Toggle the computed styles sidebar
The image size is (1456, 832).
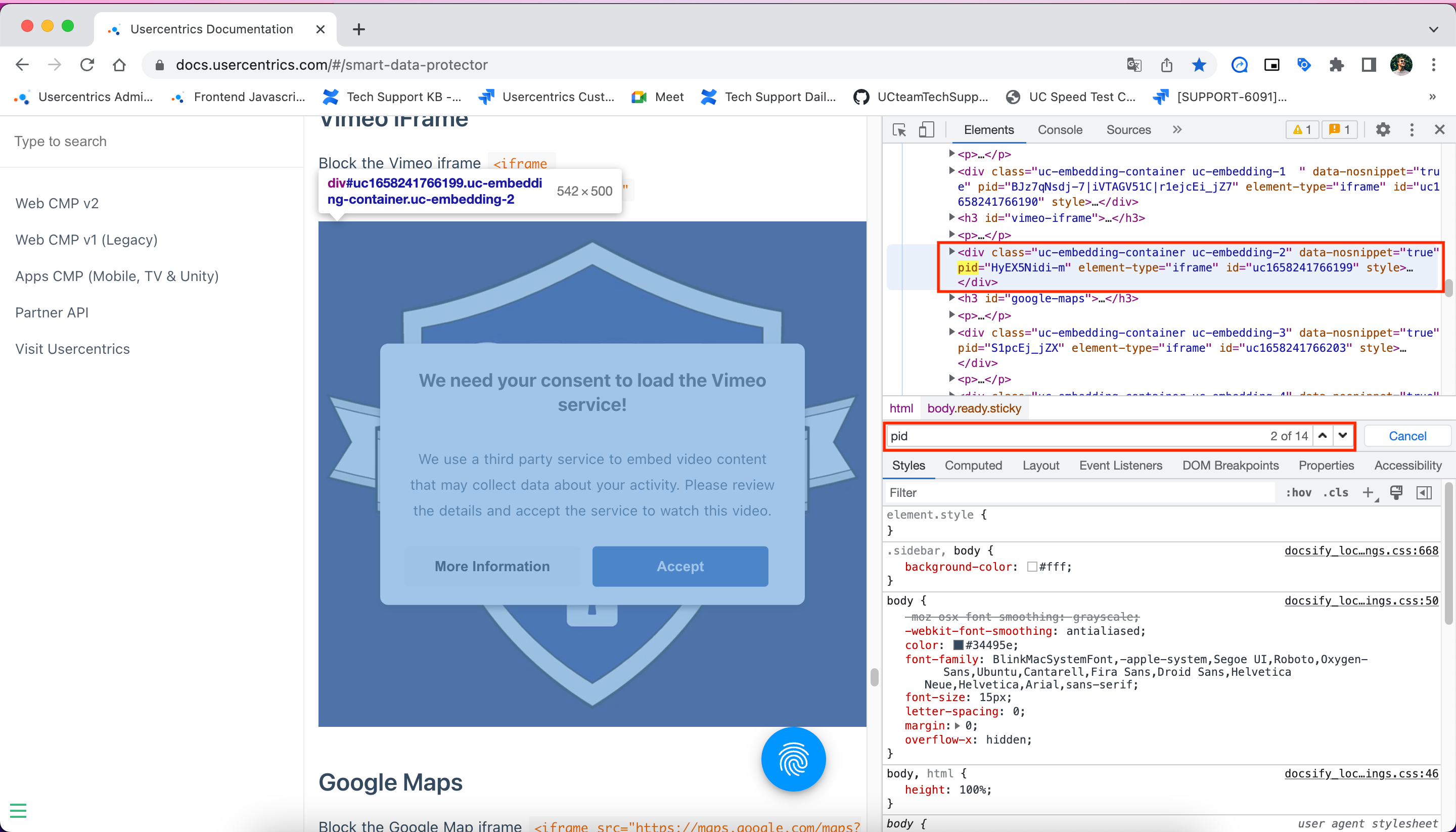coord(1424,492)
